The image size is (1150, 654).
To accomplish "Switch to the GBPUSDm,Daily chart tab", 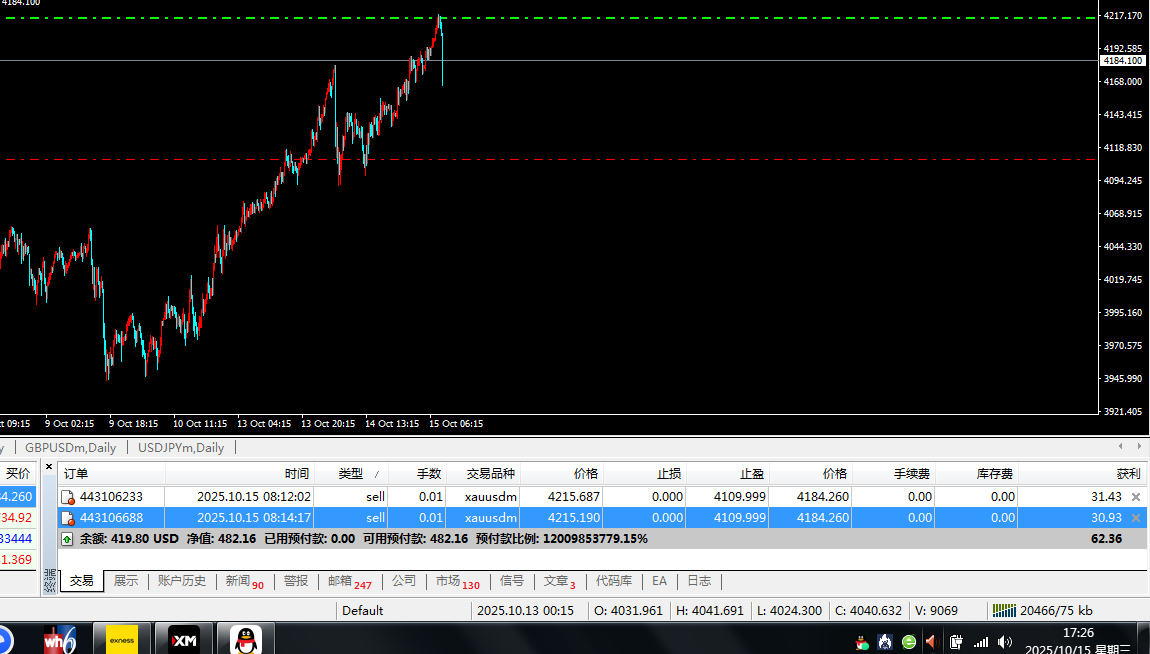I will (x=70, y=448).
